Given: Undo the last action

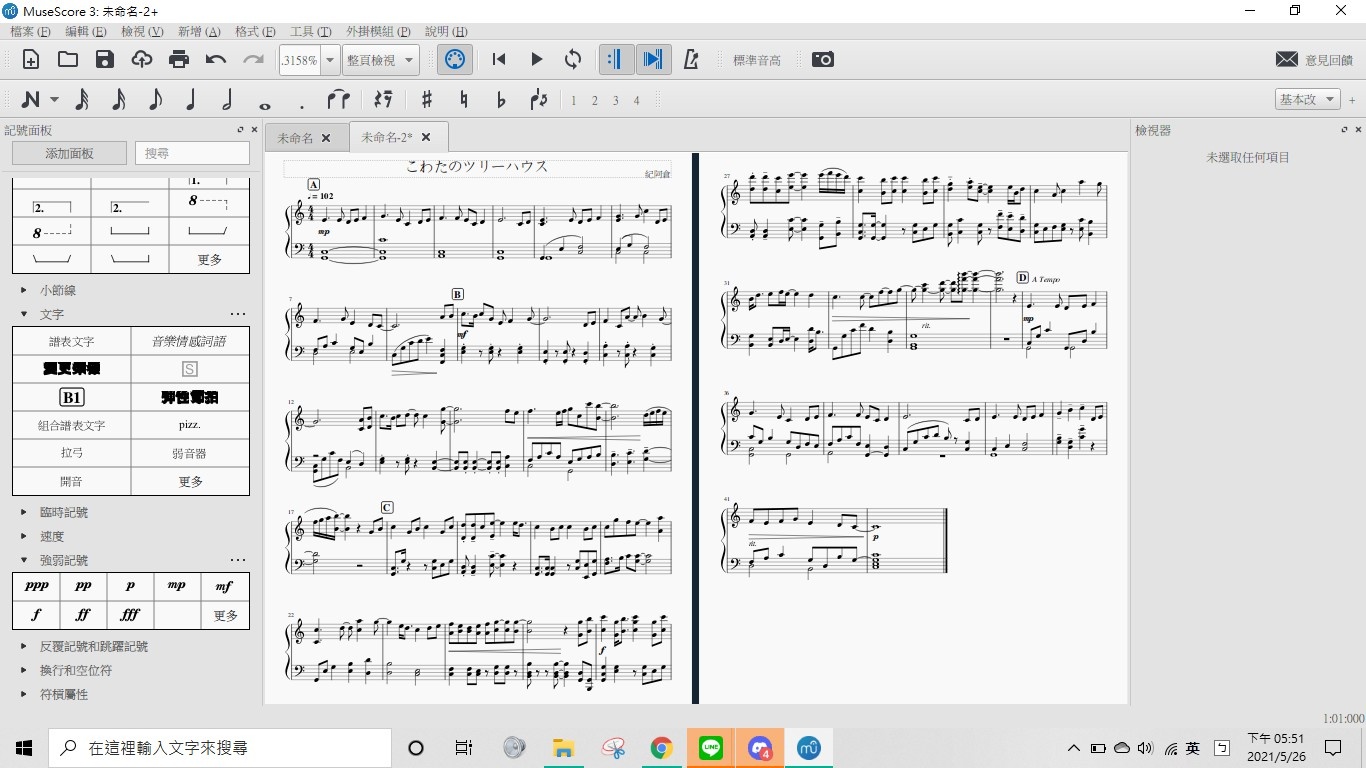Looking at the screenshot, I should point(216,59).
